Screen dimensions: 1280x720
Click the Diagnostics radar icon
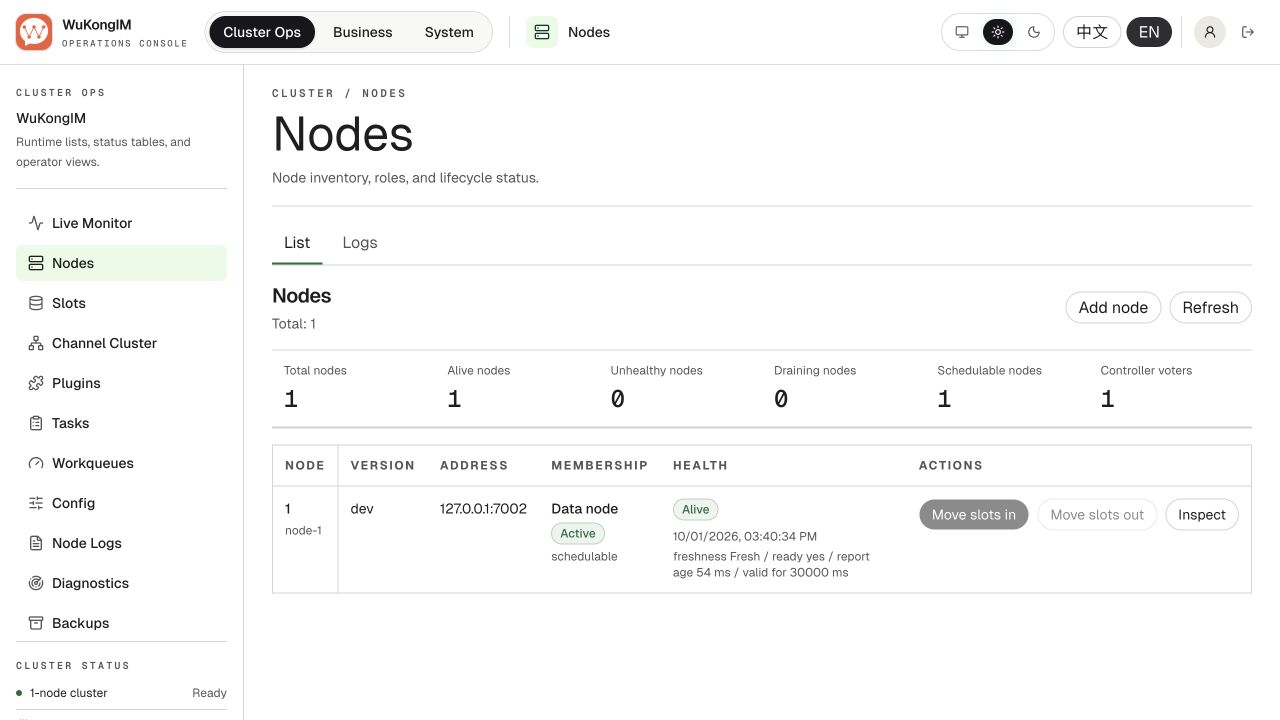click(x=36, y=583)
